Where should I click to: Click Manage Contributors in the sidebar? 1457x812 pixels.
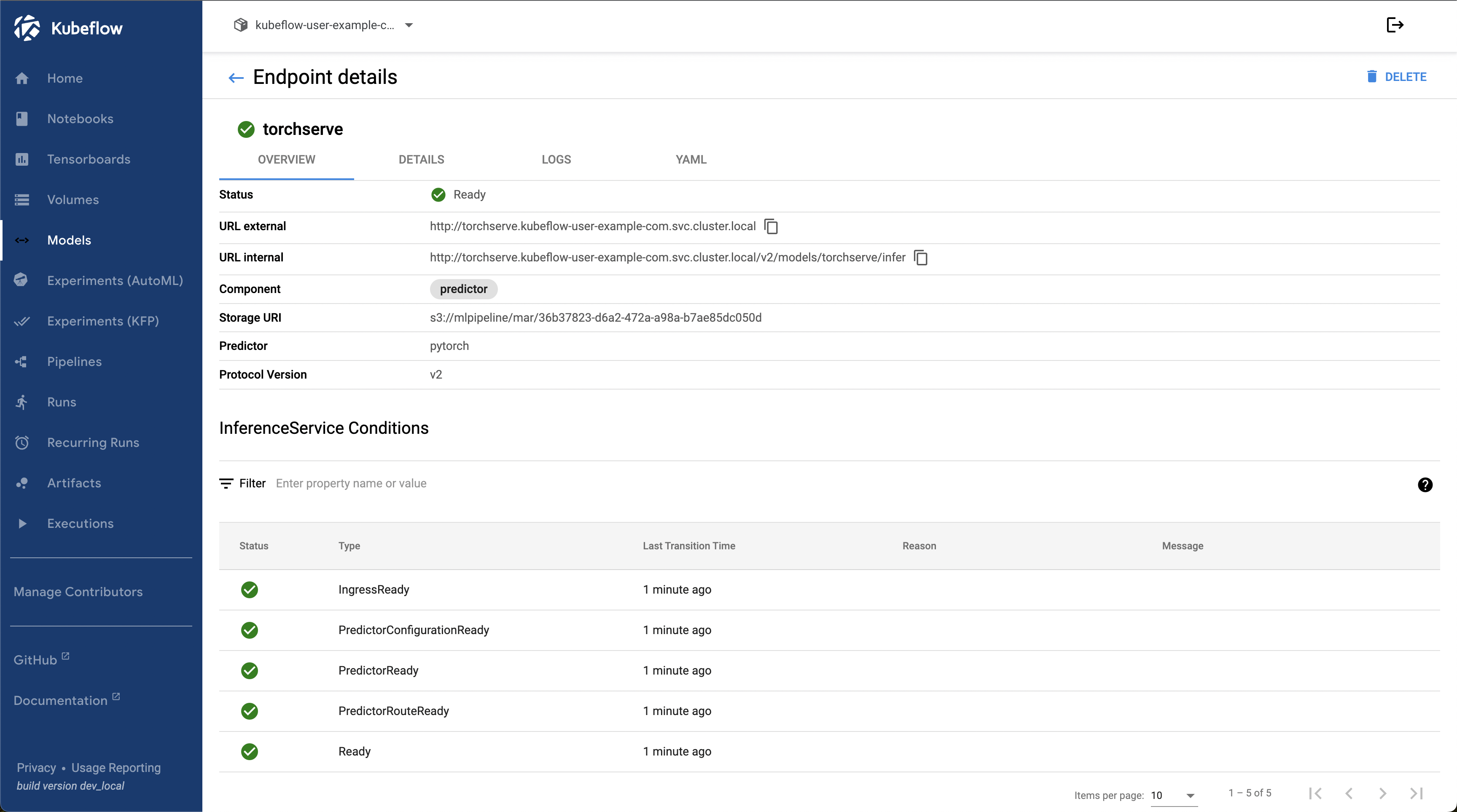[x=78, y=592]
